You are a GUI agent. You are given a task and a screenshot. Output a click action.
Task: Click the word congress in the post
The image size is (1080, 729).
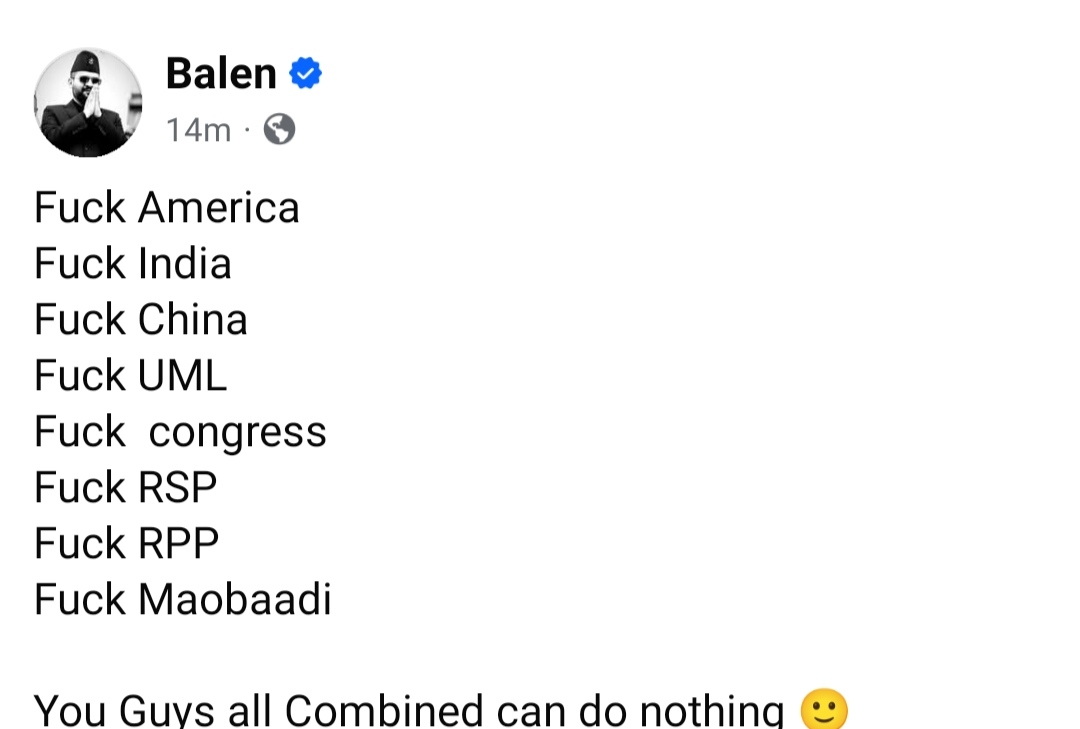click(238, 432)
